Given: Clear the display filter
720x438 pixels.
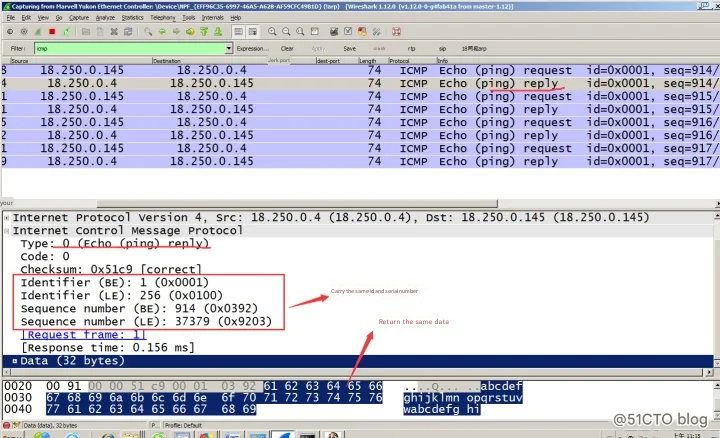Looking at the screenshot, I should pos(287,48).
